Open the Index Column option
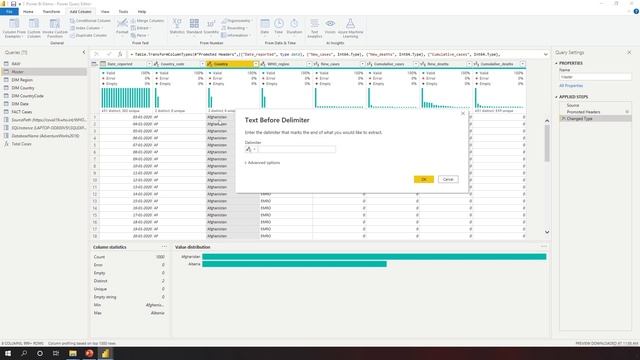The image size is (640, 360). coord(86,28)
